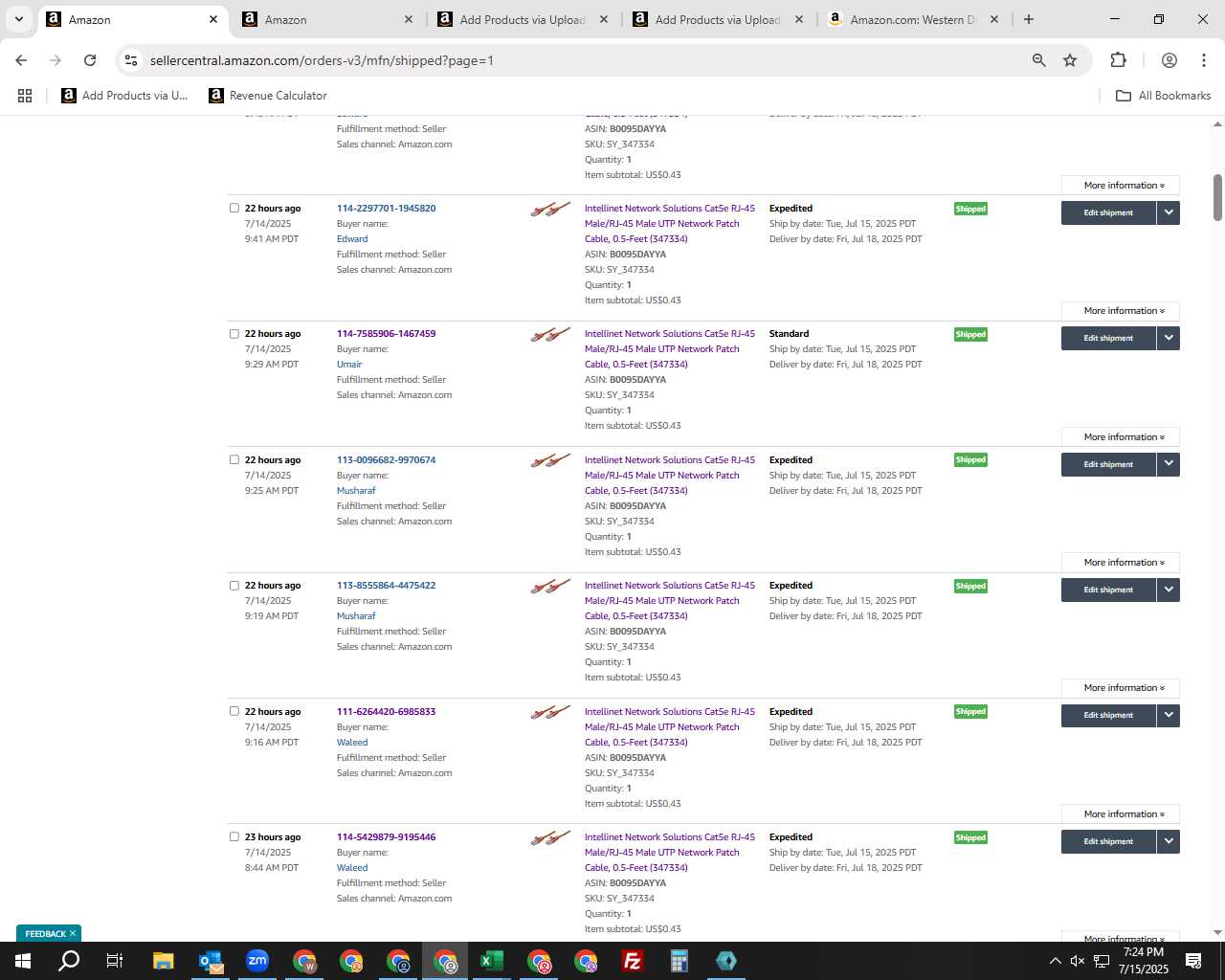Open the apps grid in bookmarks bar

point(25,96)
